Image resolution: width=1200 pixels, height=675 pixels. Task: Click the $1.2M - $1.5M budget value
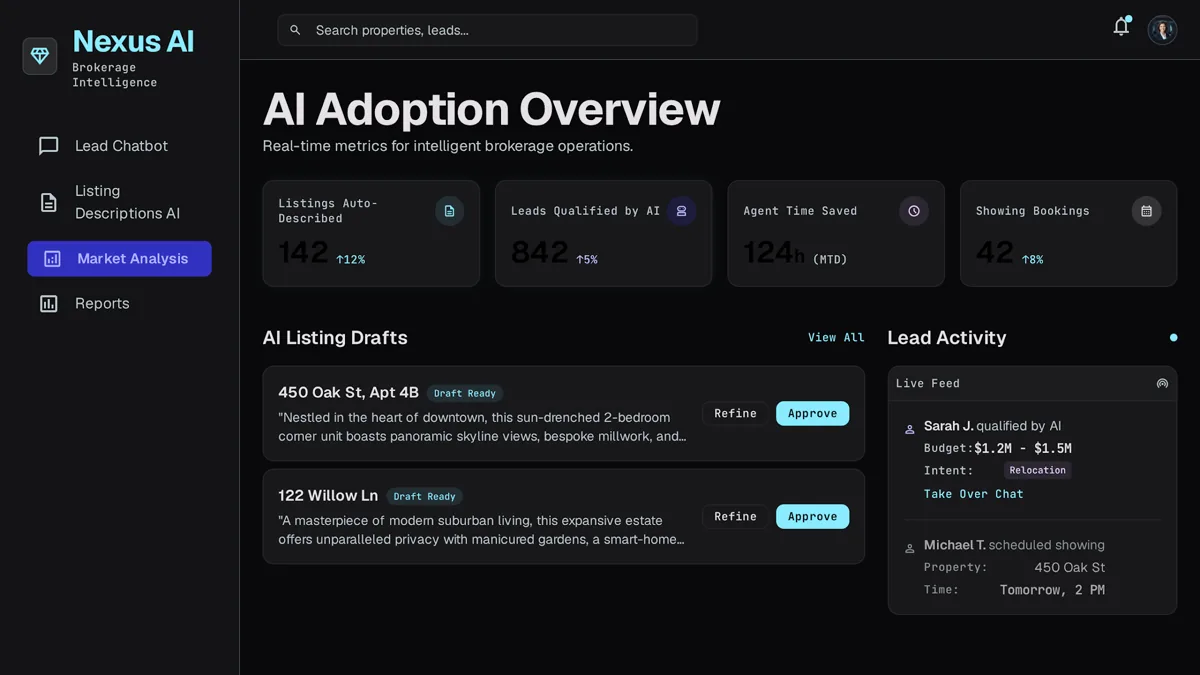click(x=1022, y=449)
